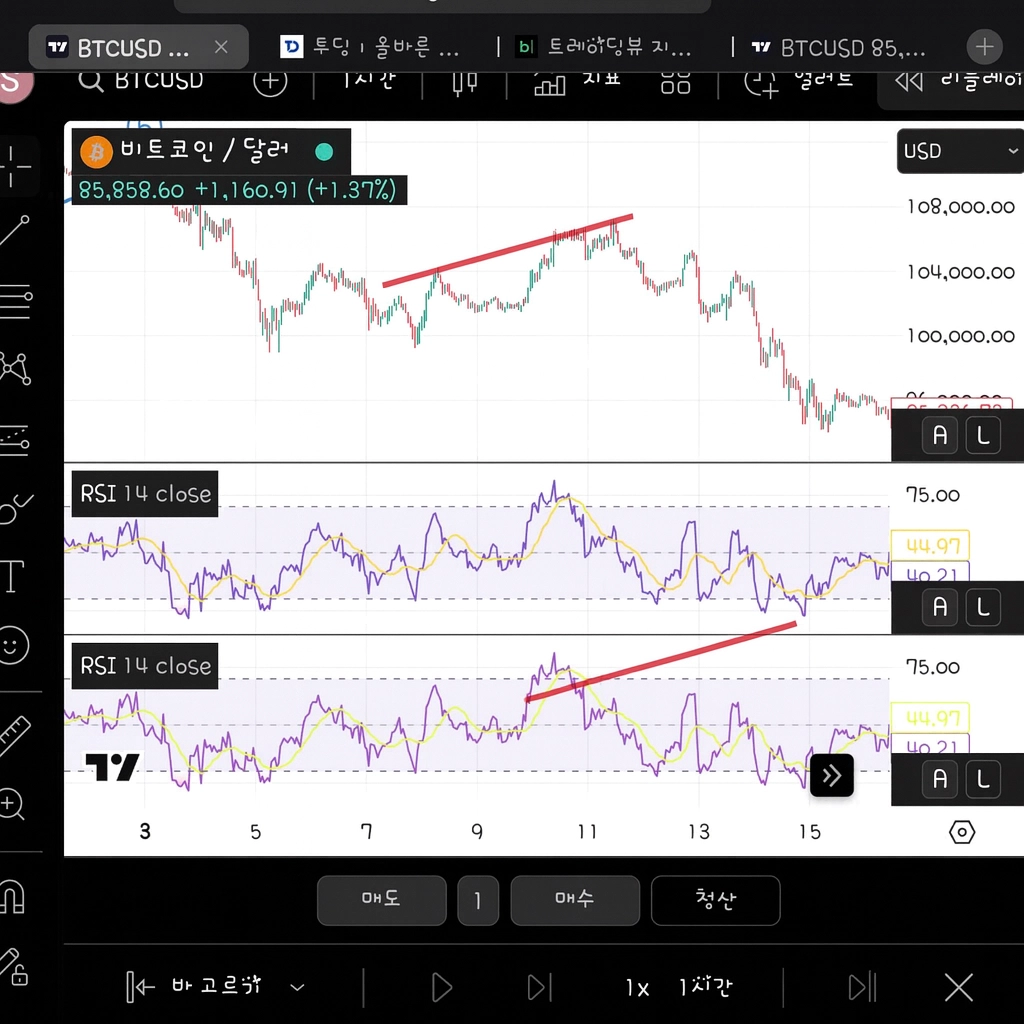
Task: Step the replay forward one bar
Action: (539, 987)
